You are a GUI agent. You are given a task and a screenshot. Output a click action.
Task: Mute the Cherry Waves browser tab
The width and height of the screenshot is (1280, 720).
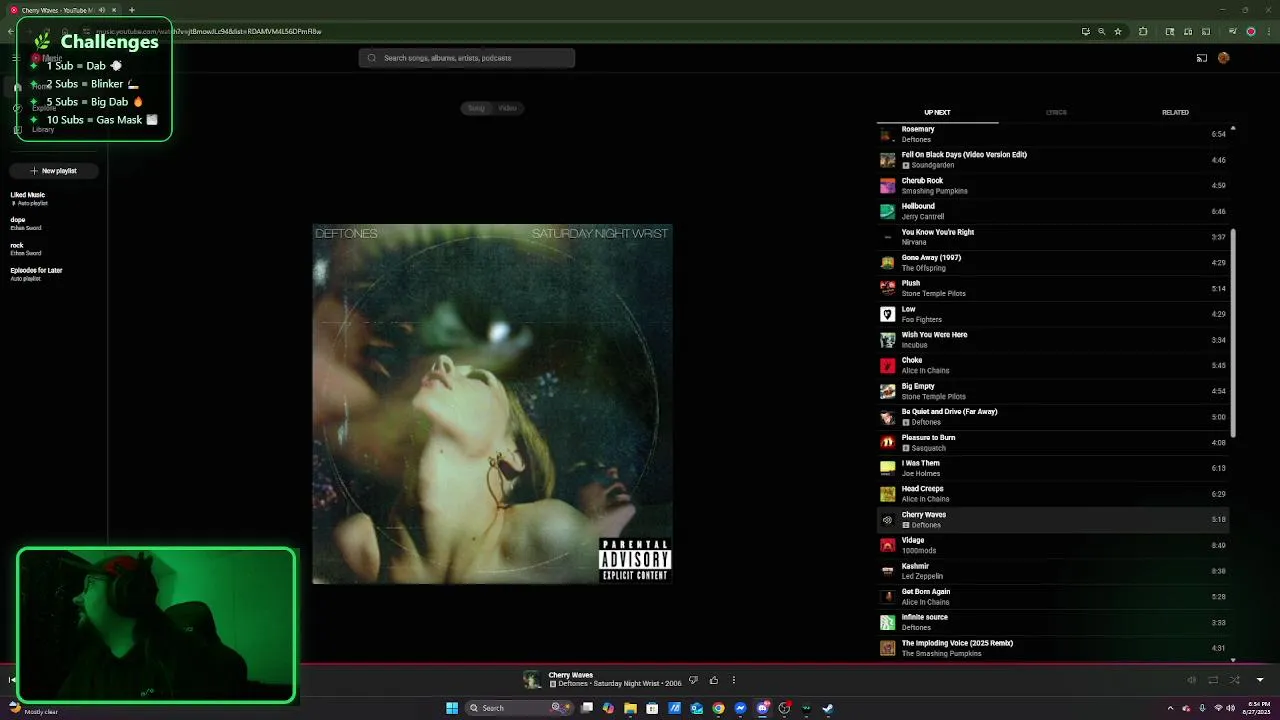(102, 10)
